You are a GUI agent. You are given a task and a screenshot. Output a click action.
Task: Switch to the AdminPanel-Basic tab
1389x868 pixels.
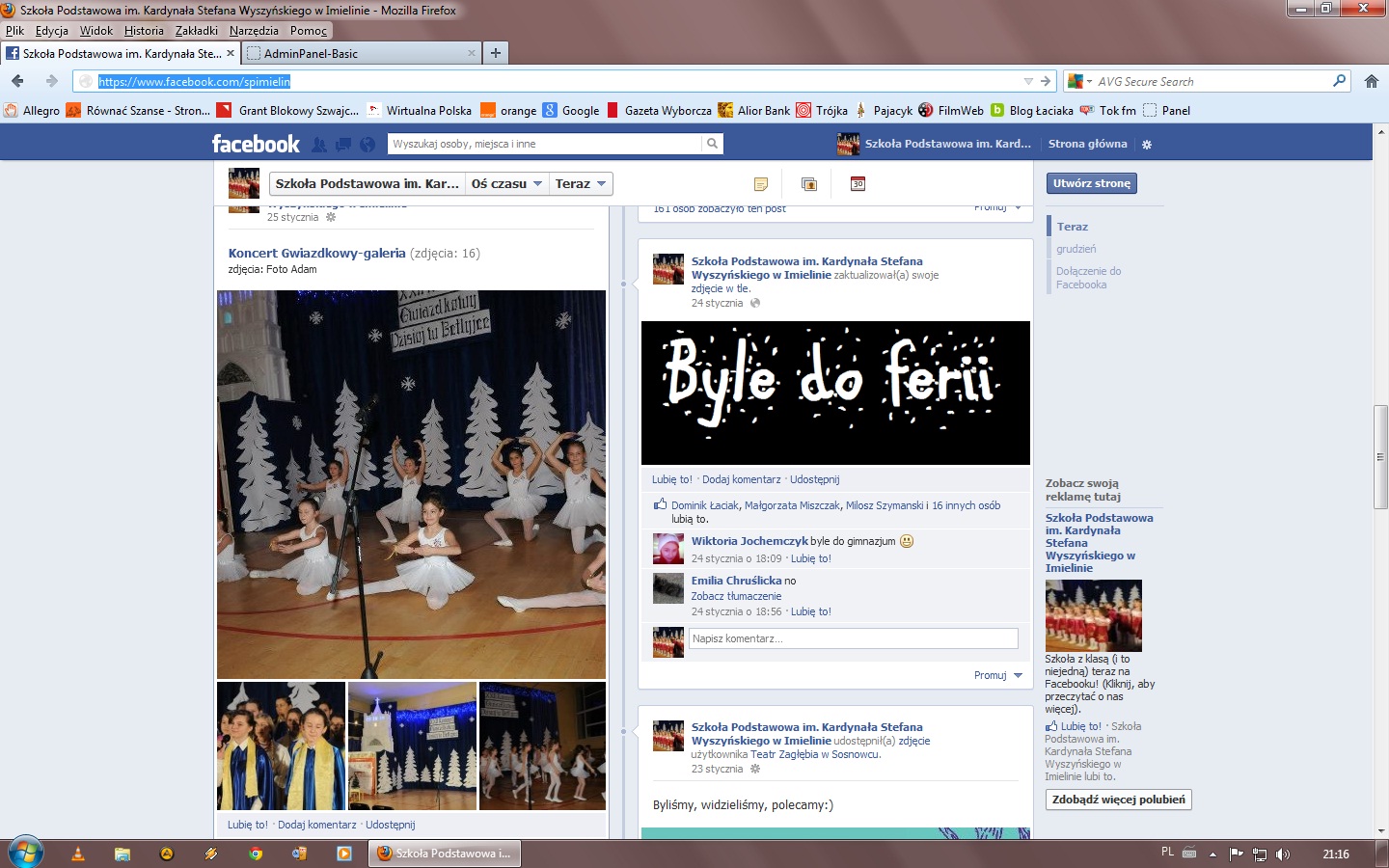311,54
